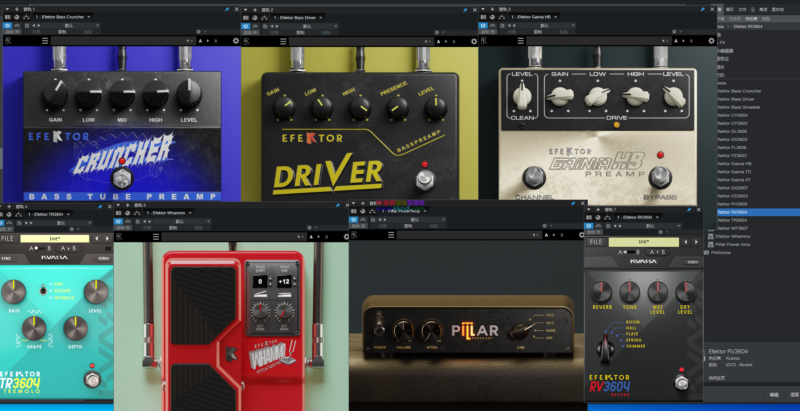This screenshot has height=411, width=800.
Task: Select Efektor Bass Smasher in browser list
Action: [738, 107]
